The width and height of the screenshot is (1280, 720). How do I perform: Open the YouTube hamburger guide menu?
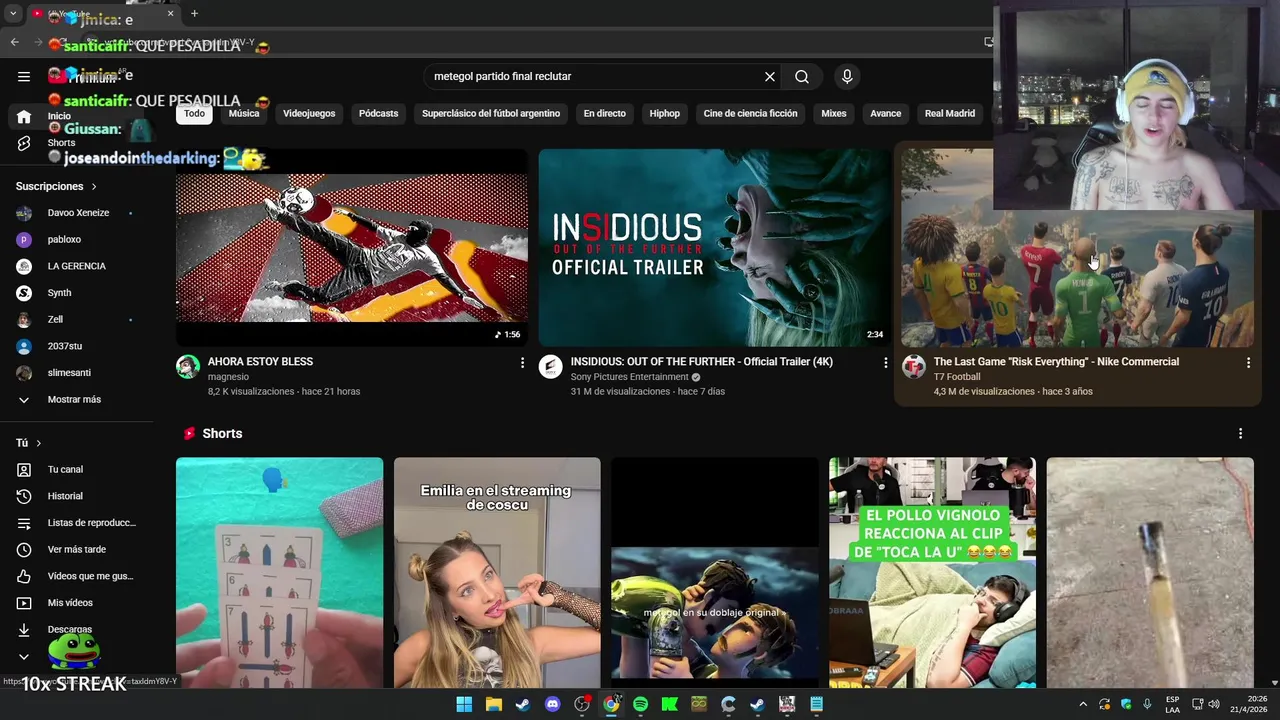click(x=24, y=76)
